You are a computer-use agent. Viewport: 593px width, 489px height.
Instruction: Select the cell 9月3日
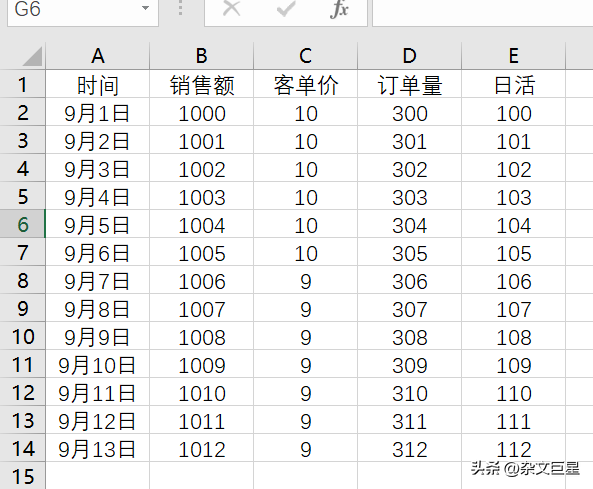click(98, 168)
